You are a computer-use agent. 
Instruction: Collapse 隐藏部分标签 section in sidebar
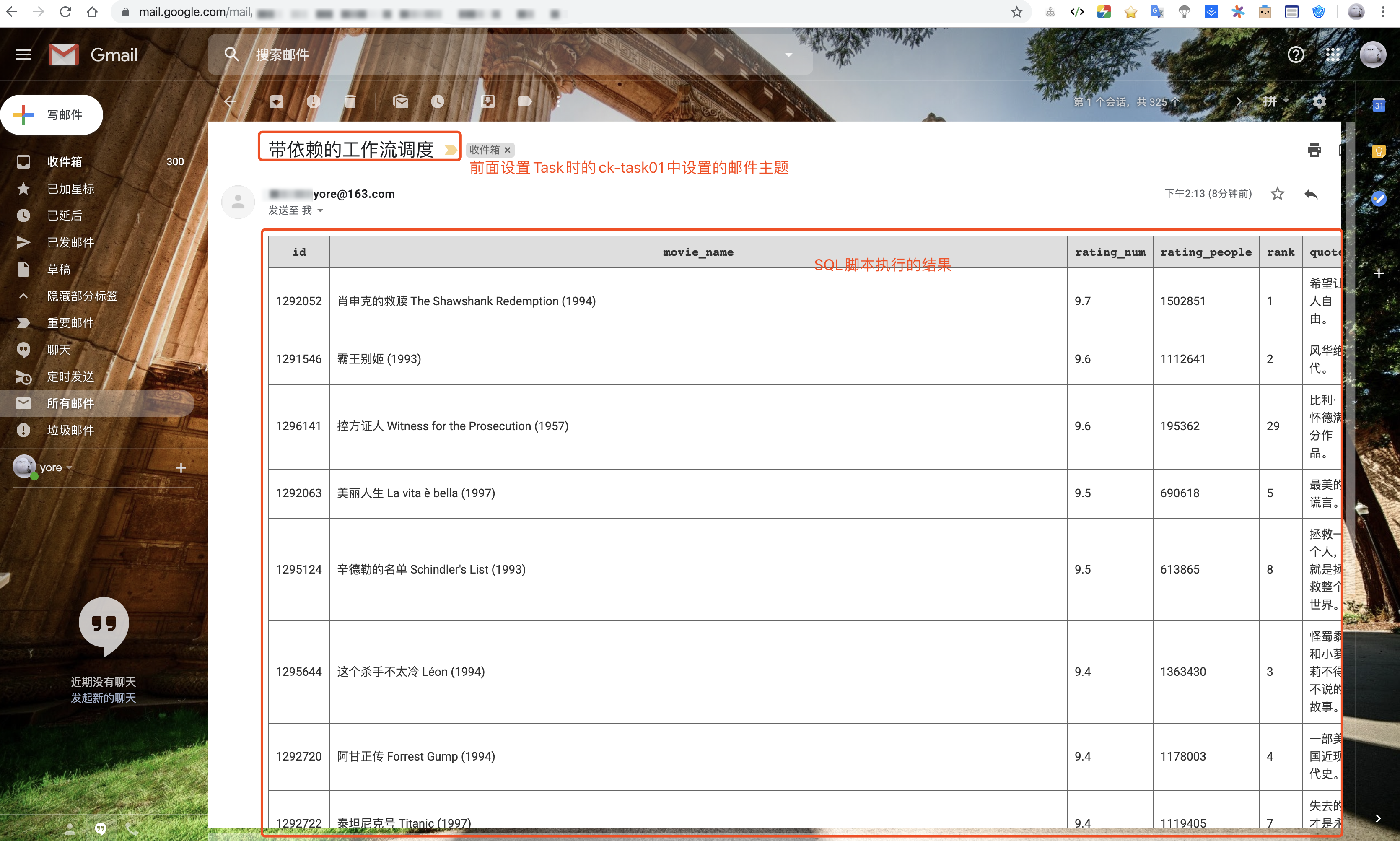coord(82,296)
